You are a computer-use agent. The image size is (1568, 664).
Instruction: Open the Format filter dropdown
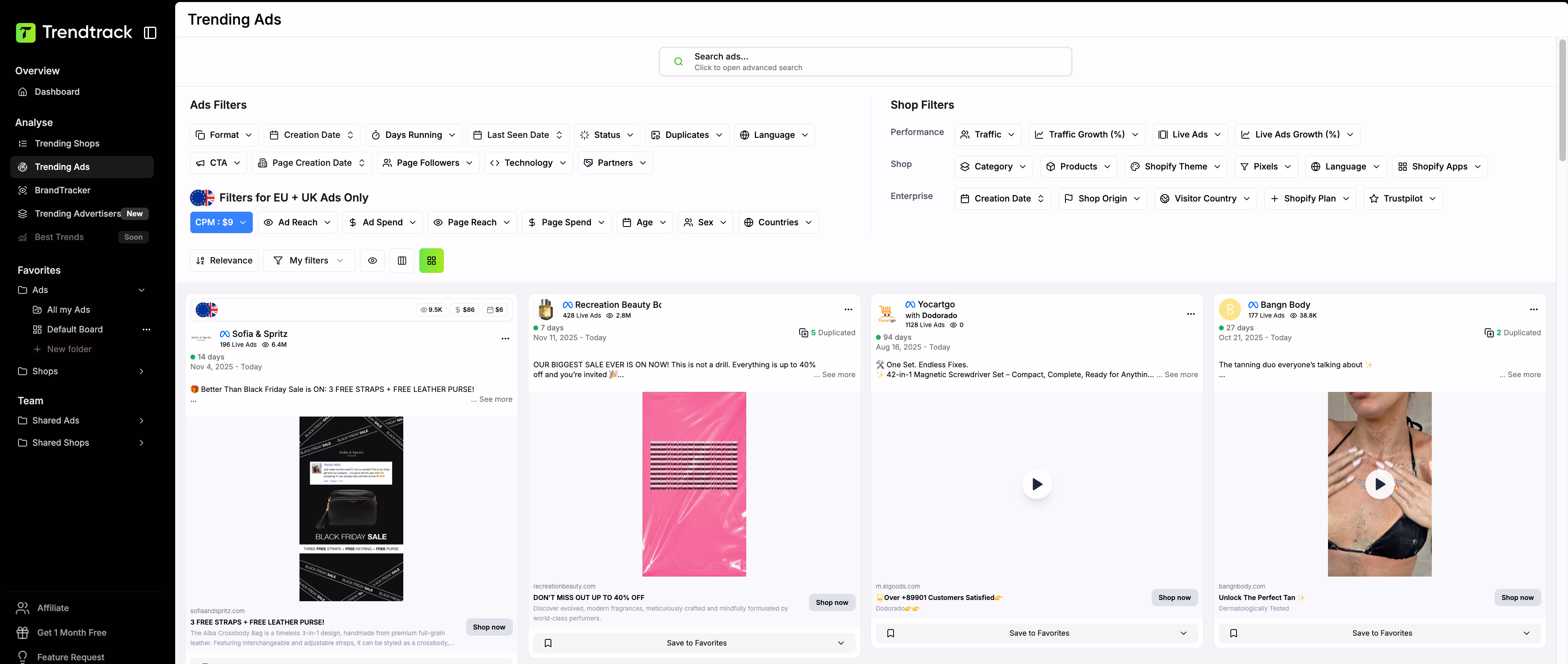point(224,135)
